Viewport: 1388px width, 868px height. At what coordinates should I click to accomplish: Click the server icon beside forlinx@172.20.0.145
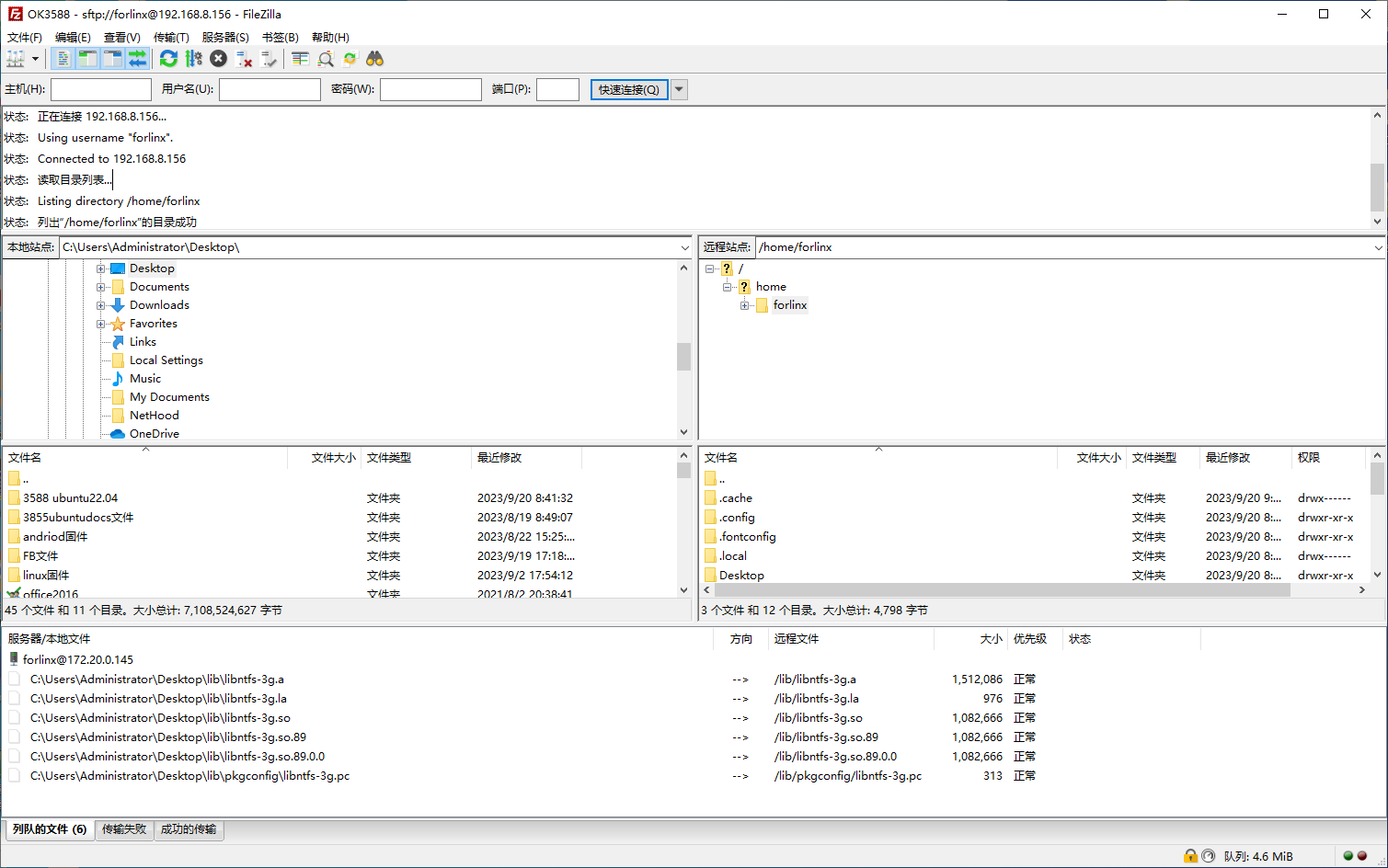(14, 659)
